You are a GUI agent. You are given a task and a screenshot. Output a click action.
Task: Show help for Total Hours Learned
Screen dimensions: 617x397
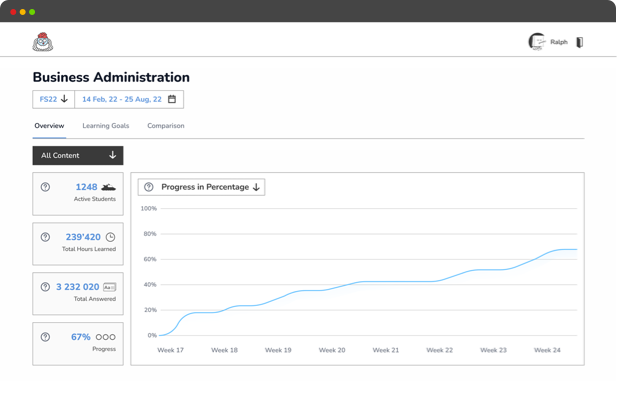(x=45, y=237)
